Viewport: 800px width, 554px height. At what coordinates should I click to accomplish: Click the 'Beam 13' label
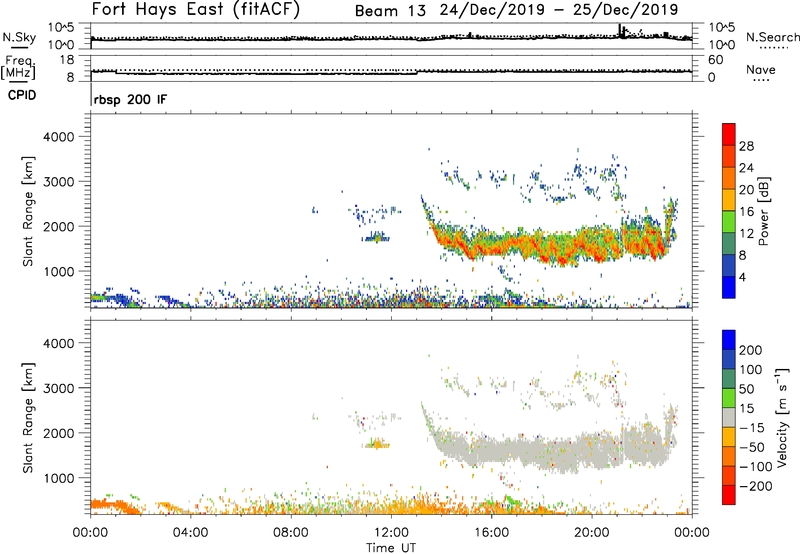click(x=390, y=11)
